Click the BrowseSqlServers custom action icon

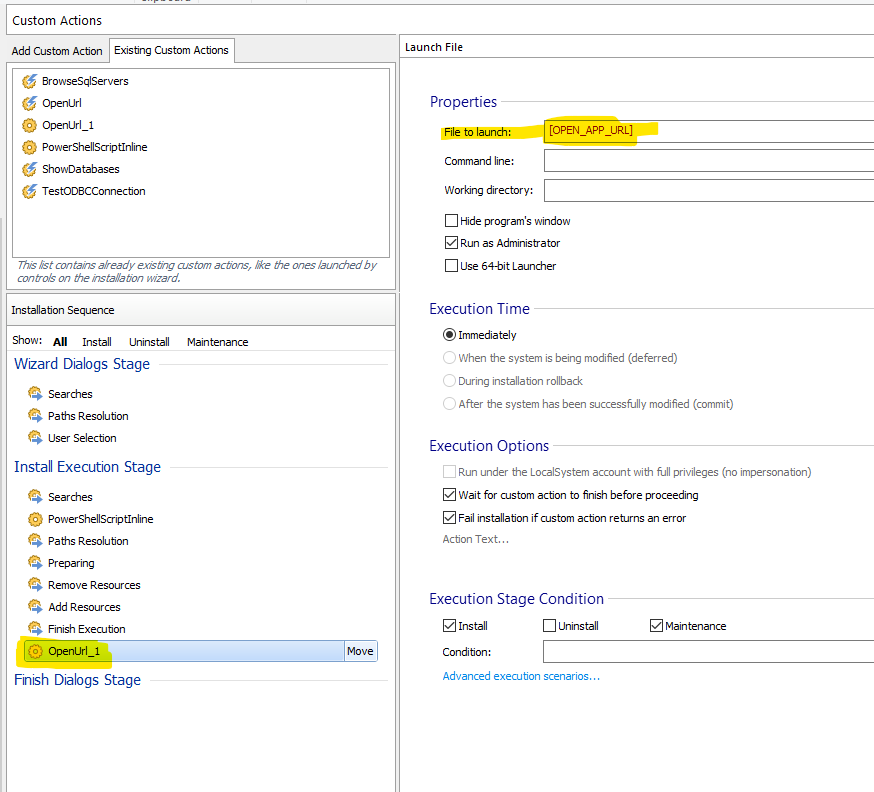pos(29,81)
